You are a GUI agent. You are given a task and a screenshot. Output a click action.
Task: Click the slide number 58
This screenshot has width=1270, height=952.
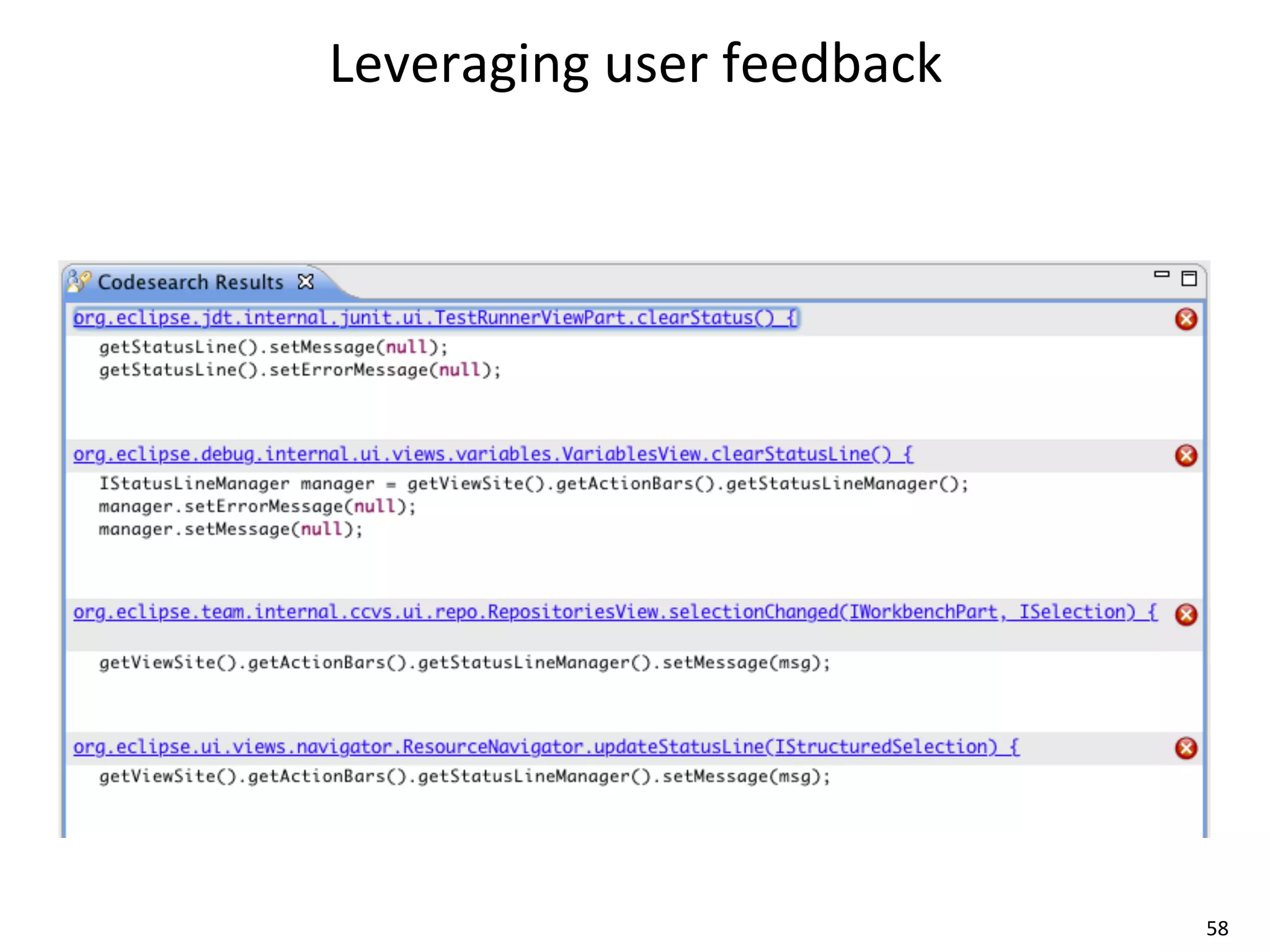coord(1217,928)
